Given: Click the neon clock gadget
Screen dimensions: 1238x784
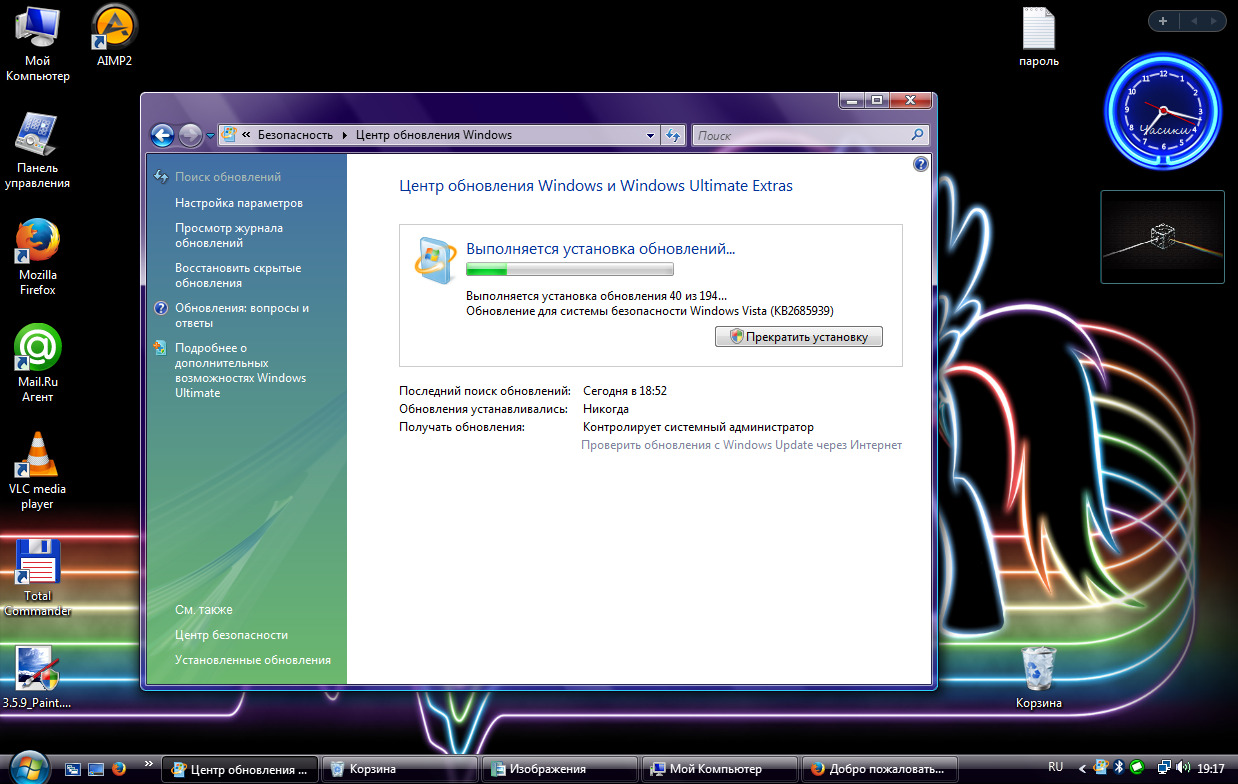Looking at the screenshot, I should pyautogui.click(x=1165, y=109).
